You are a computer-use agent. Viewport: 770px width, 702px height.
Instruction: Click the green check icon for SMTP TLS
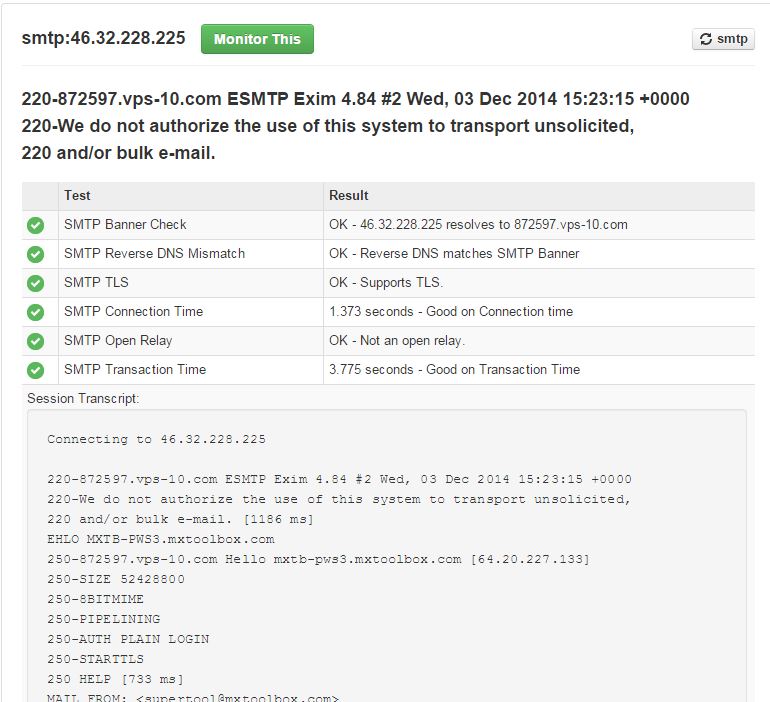pos(36,283)
